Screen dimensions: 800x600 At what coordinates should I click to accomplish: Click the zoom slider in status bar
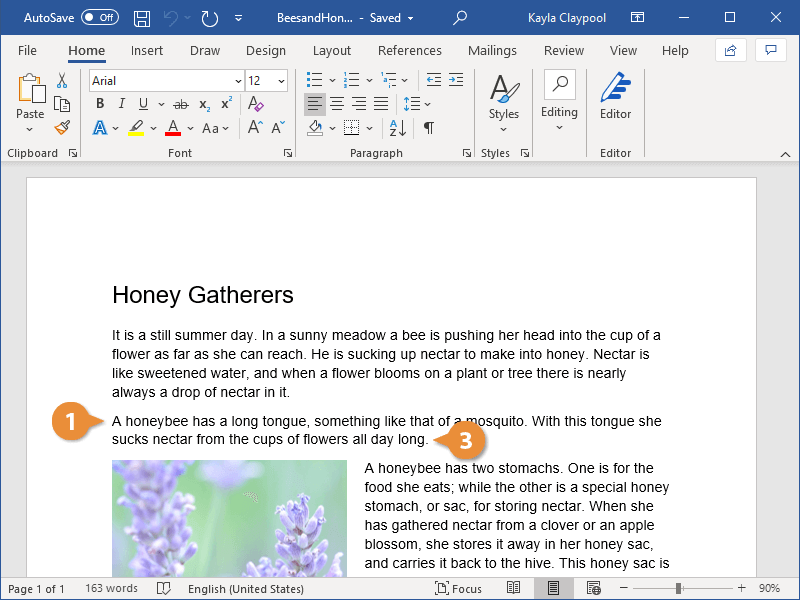pyautogui.click(x=679, y=589)
